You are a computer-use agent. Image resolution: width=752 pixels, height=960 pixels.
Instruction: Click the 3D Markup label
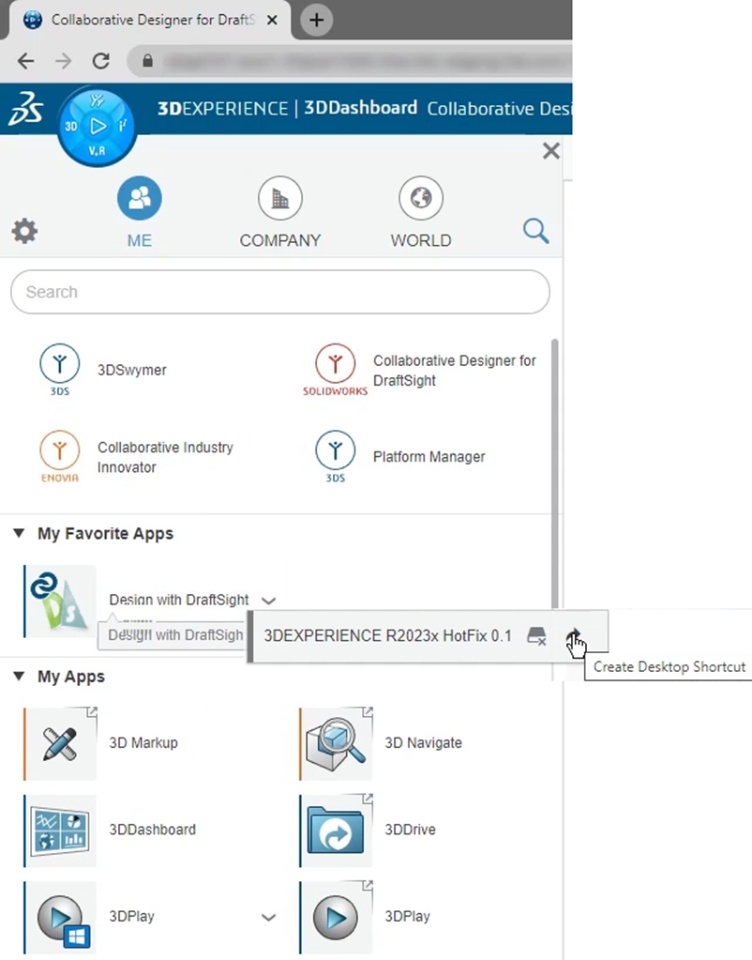click(x=143, y=743)
